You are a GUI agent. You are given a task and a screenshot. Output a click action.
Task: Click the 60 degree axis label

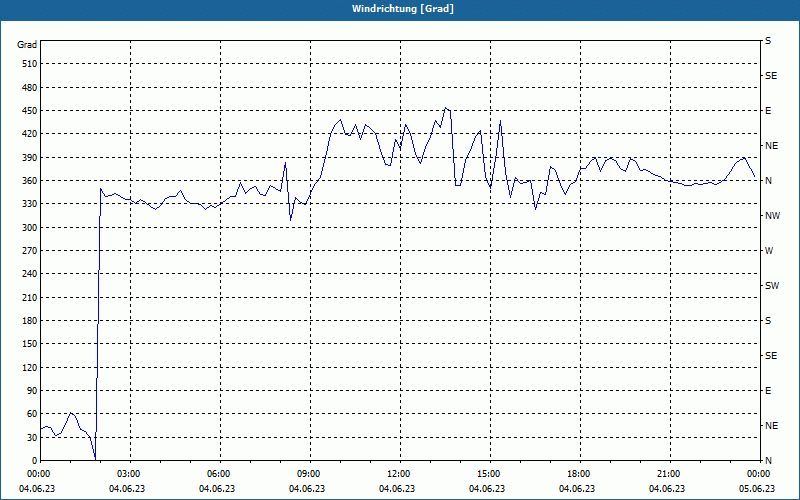tap(32, 414)
